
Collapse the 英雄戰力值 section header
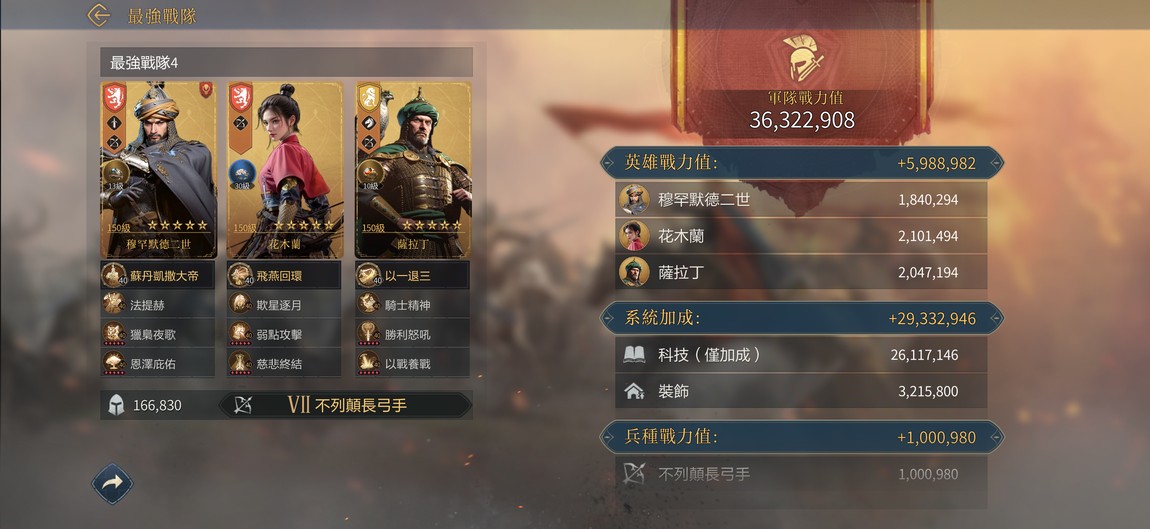(802, 163)
